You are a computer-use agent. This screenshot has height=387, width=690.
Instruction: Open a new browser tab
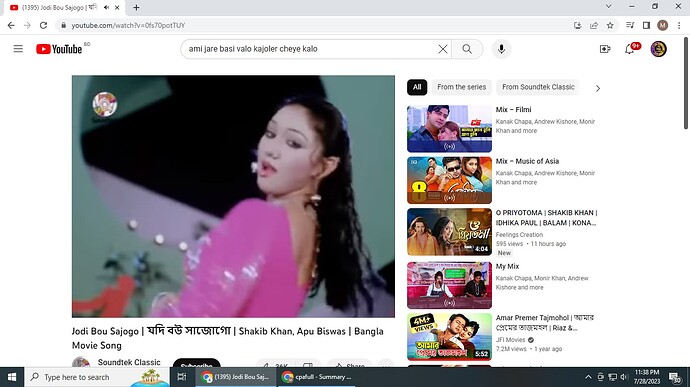pos(136,7)
